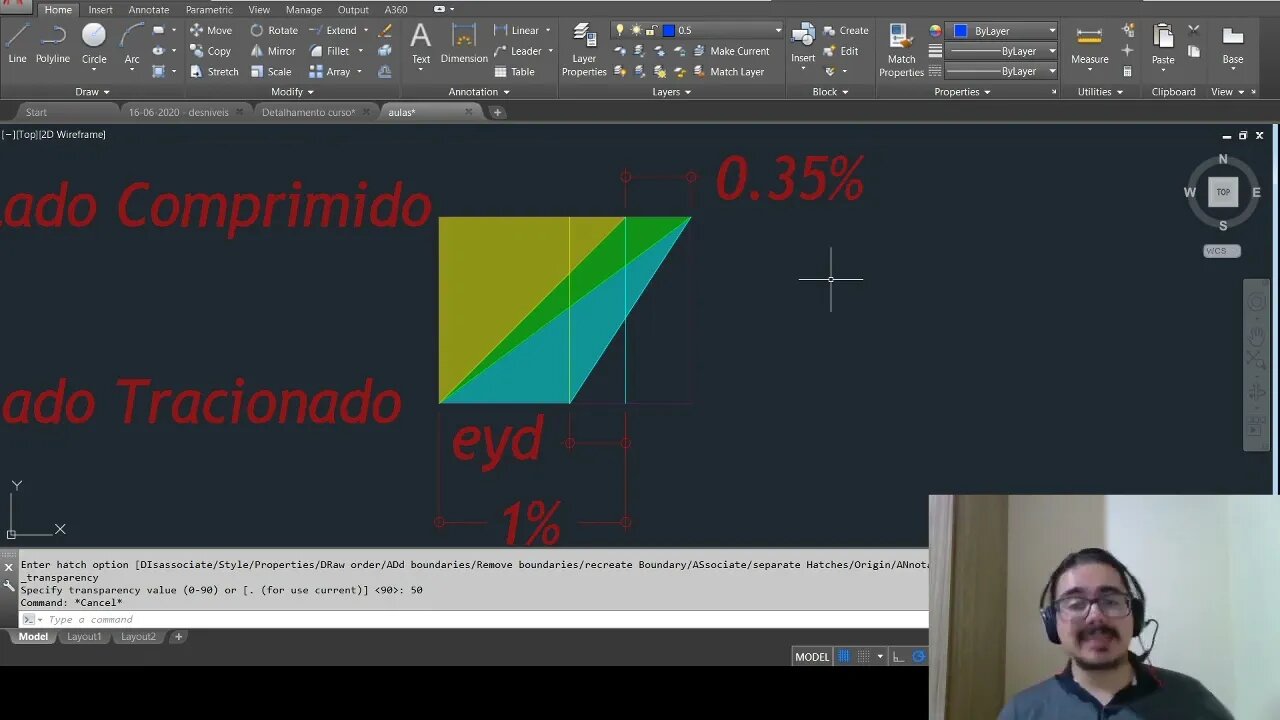Open the Parametric ribbon tab
This screenshot has height=720, width=1280.
[x=209, y=10]
